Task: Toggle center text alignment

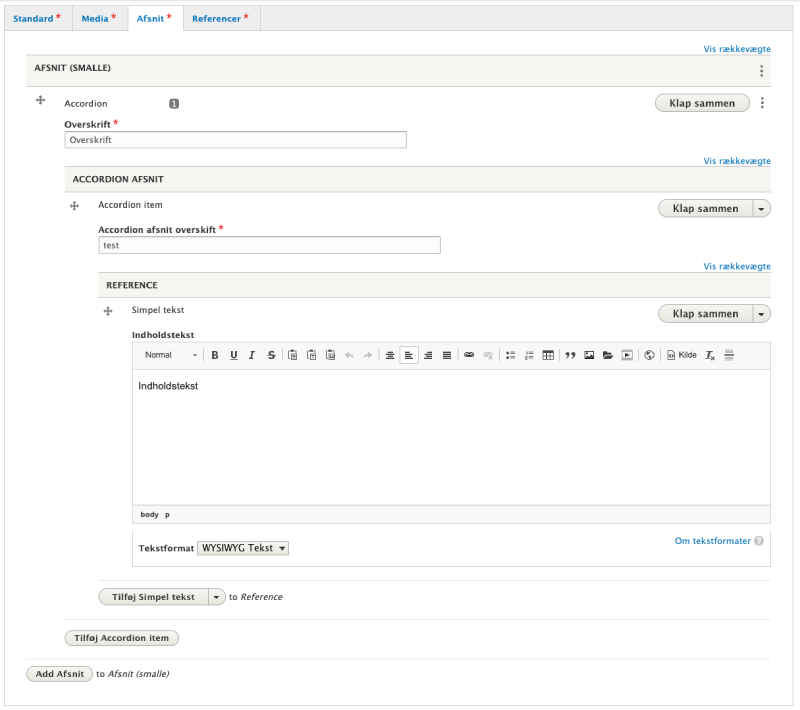Action: coord(390,355)
